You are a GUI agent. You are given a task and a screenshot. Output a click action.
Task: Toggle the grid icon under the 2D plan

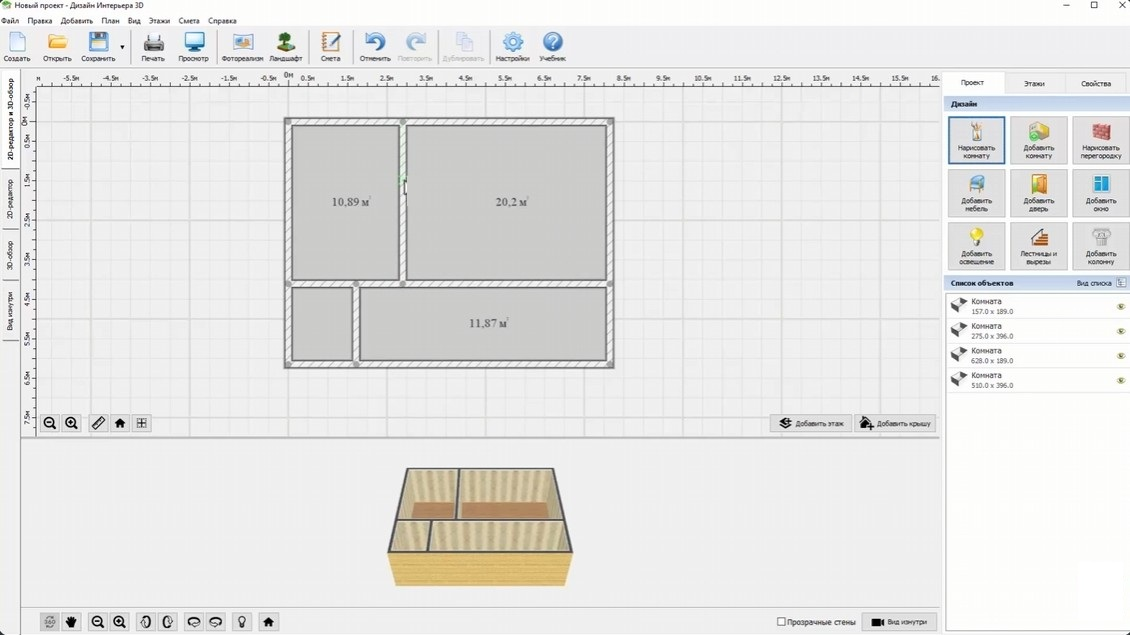(x=141, y=423)
